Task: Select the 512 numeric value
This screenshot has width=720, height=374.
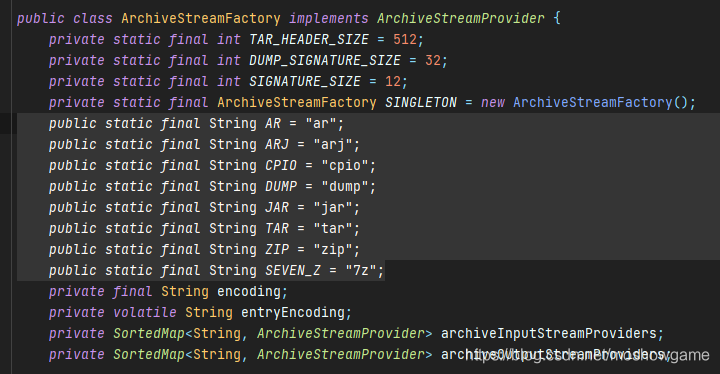Action: pos(405,40)
